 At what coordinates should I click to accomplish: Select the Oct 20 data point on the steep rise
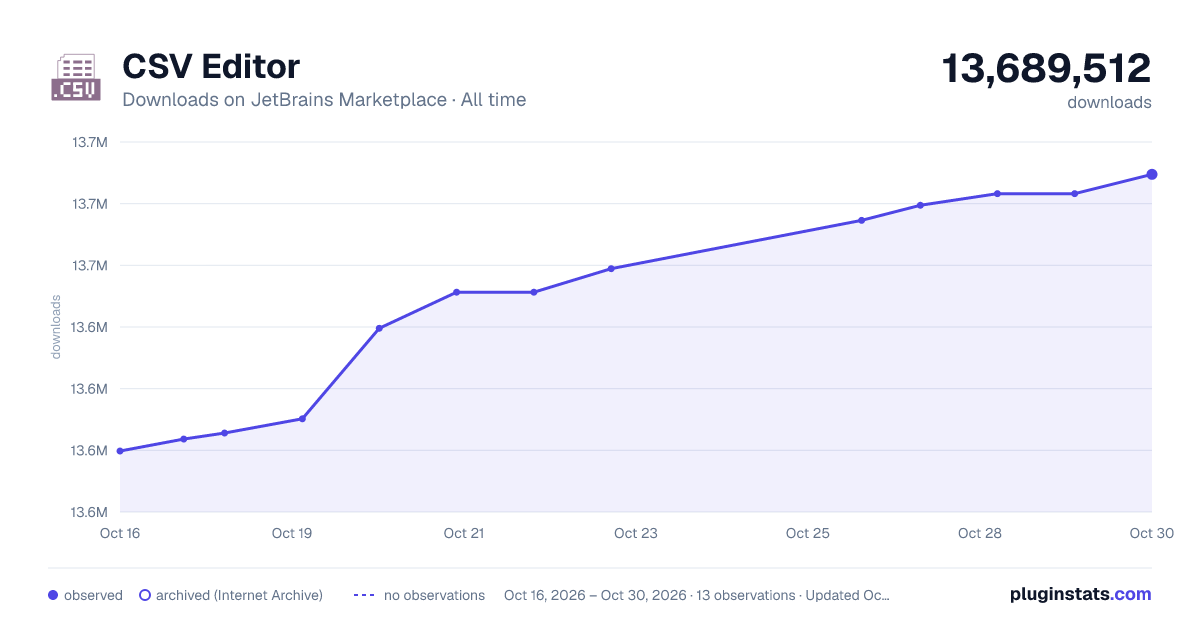(x=379, y=328)
